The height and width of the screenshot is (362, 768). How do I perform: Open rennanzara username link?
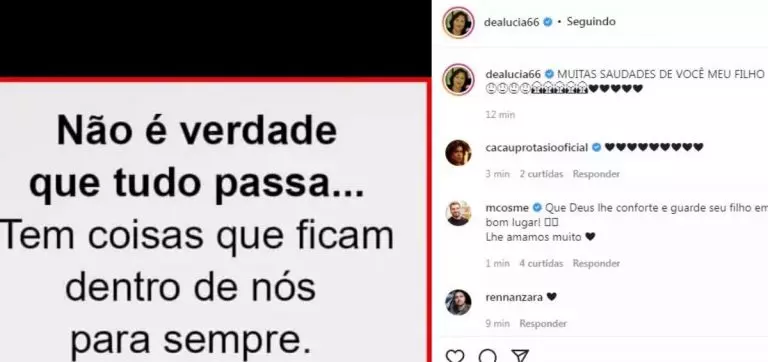point(514,297)
